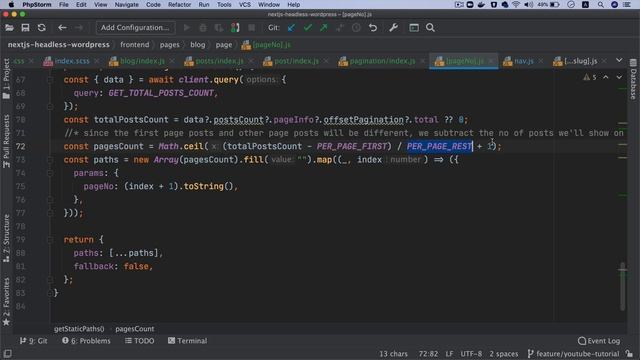Open the Project tool window
The width and height of the screenshot is (640, 360).
pyautogui.click(x=6, y=79)
